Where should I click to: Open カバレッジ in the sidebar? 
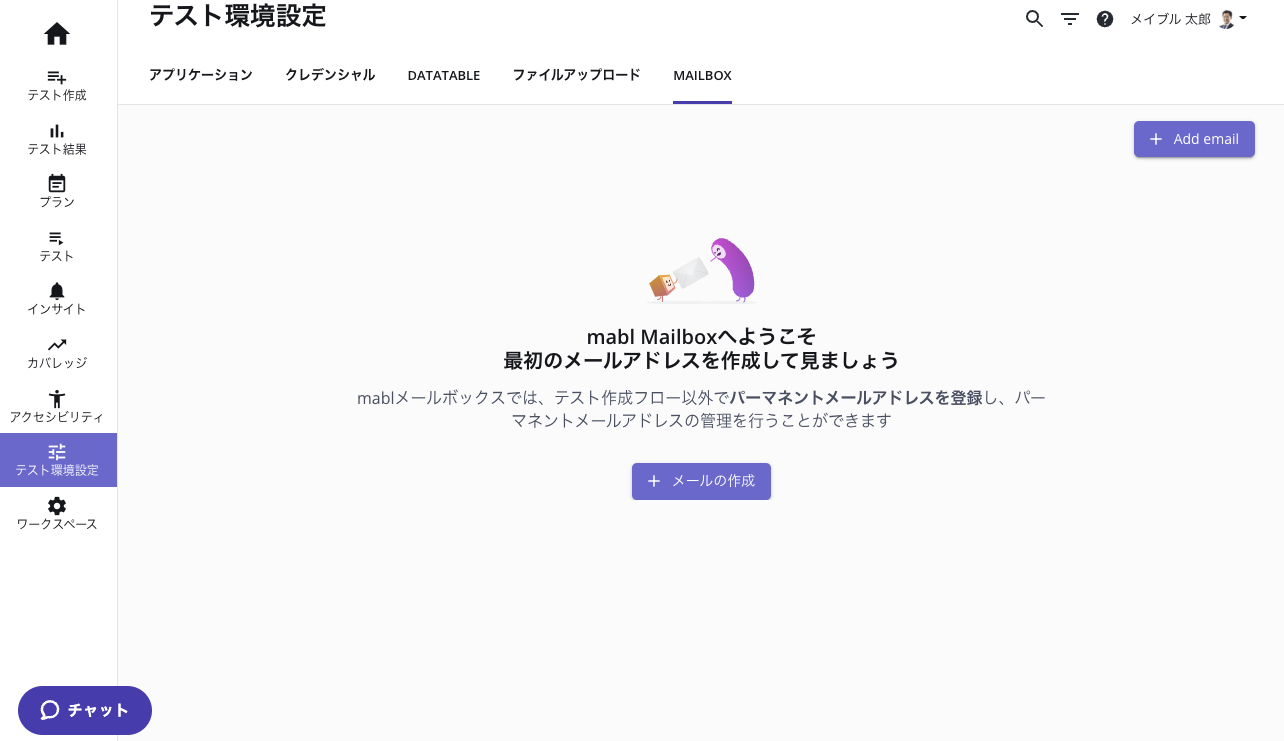point(57,353)
